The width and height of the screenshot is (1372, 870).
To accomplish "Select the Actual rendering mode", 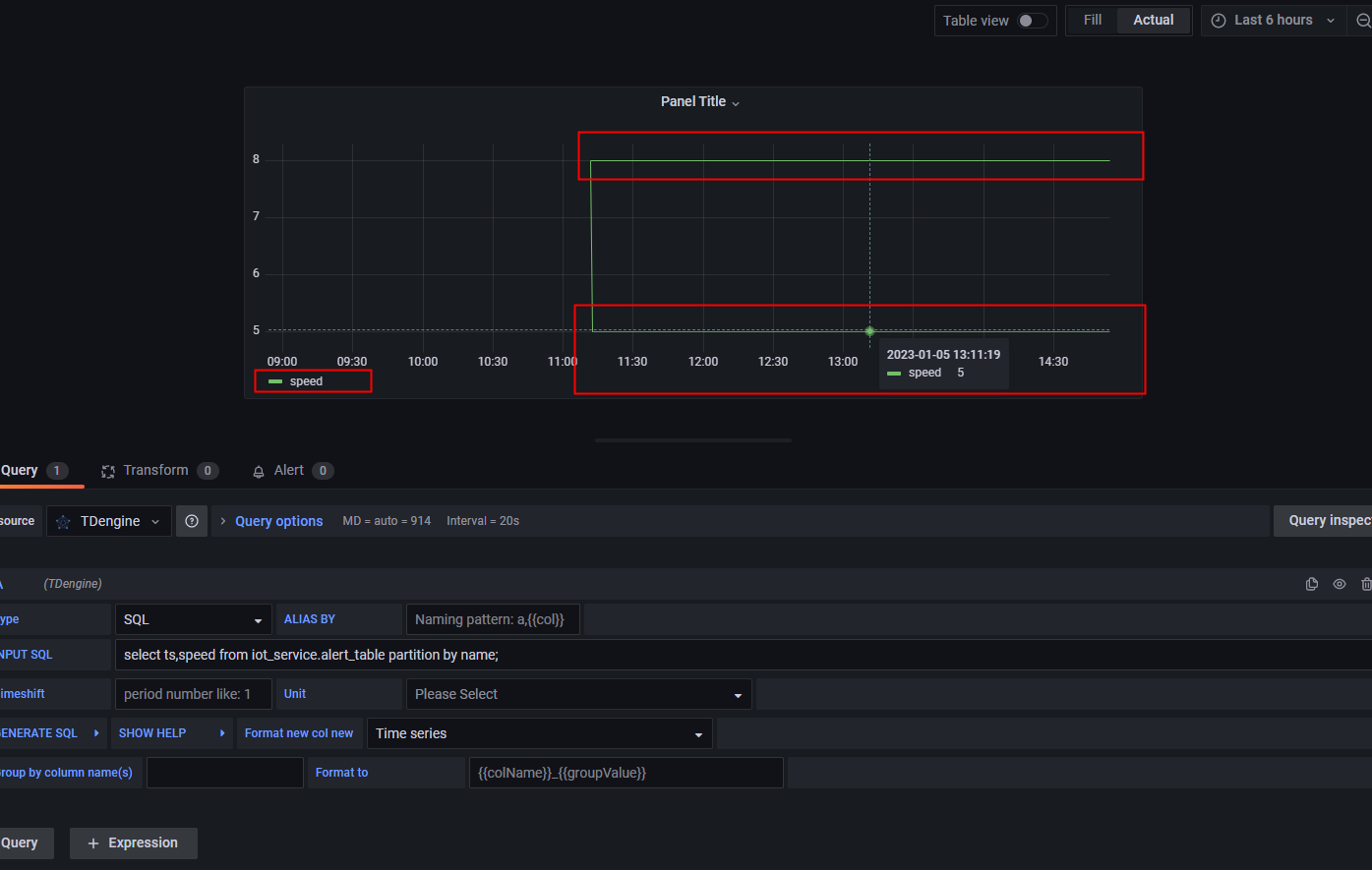I will (x=1152, y=20).
